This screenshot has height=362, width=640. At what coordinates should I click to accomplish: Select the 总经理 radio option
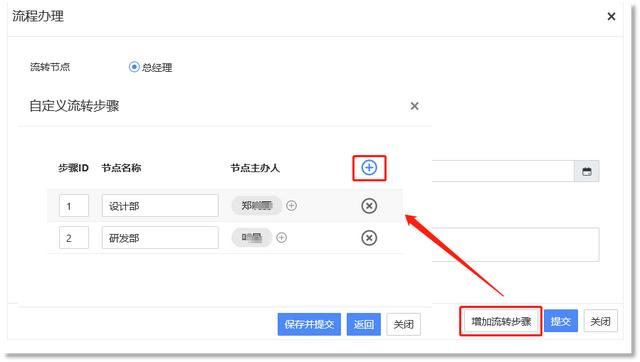(x=134, y=67)
